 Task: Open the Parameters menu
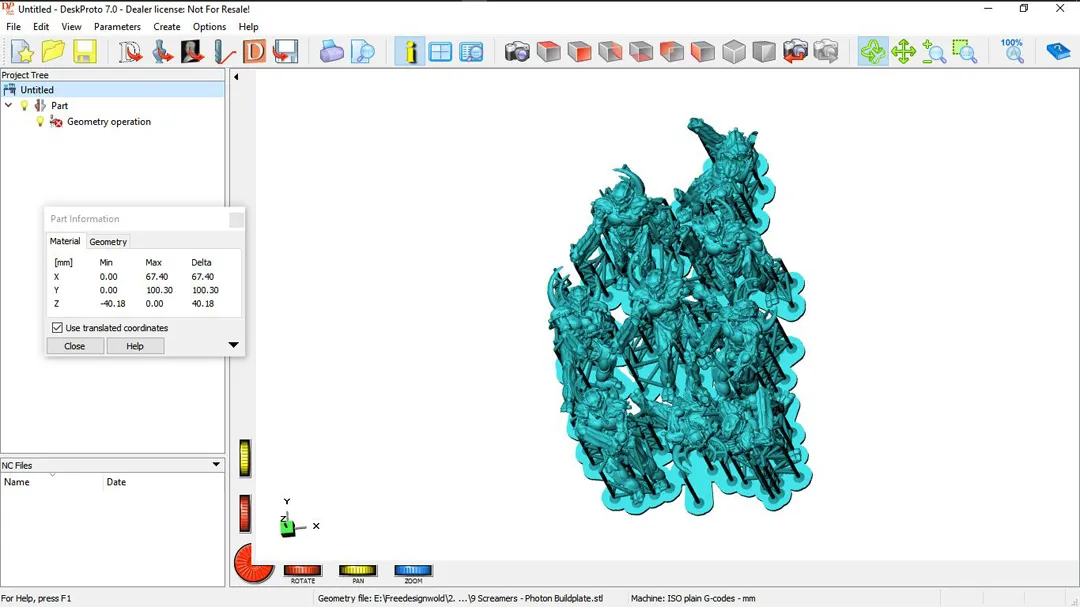point(117,27)
